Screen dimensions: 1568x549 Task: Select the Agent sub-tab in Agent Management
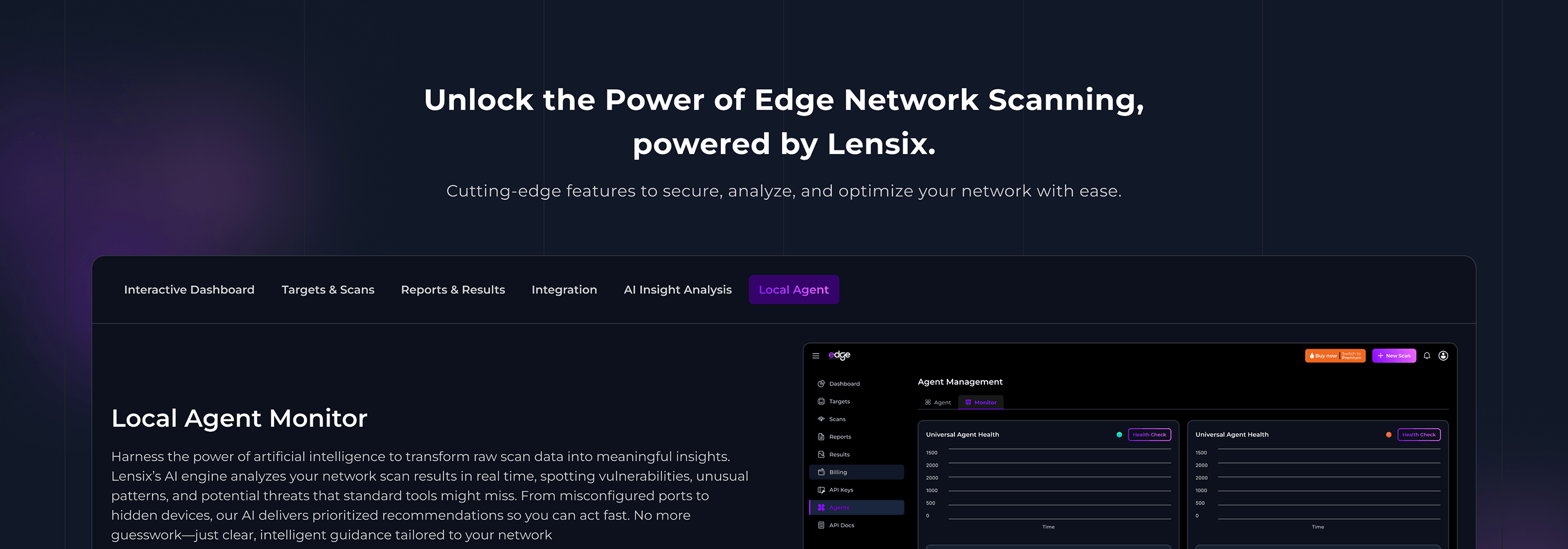click(938, 402)
